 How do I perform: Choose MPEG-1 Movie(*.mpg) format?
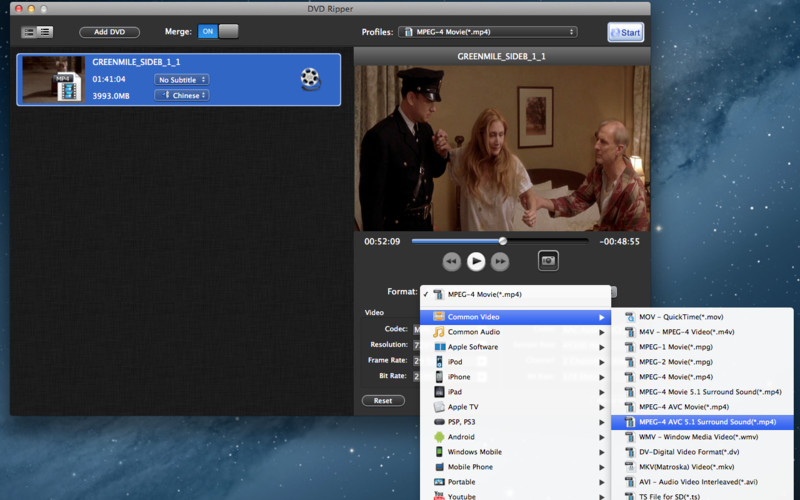tap(702, 347)
